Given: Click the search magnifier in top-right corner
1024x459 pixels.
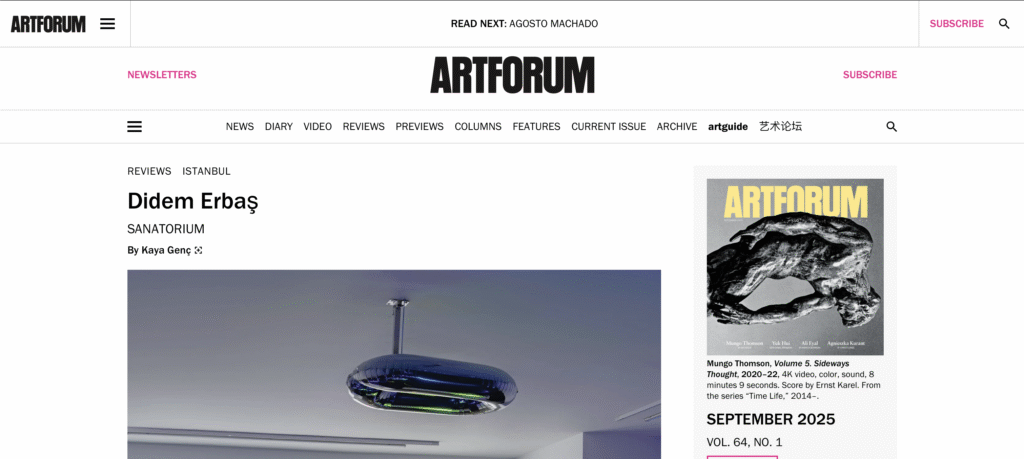Looking at the screenshot, I should (x=1004, y=24).
